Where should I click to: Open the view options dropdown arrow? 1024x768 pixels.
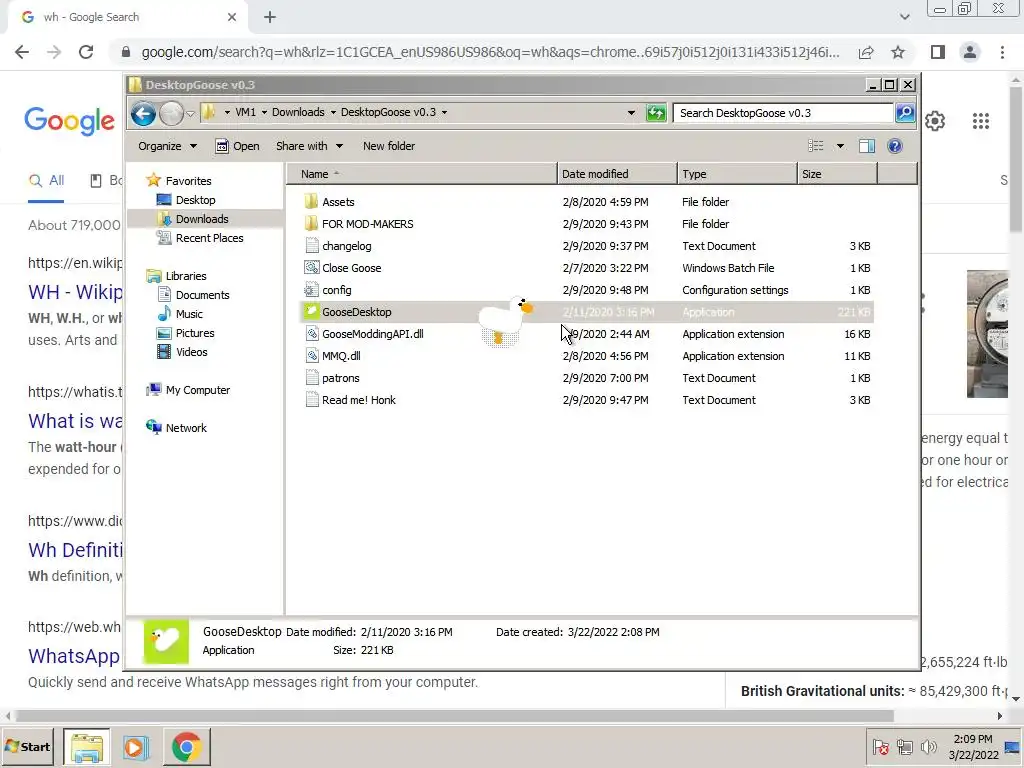[x=840, y=146]
